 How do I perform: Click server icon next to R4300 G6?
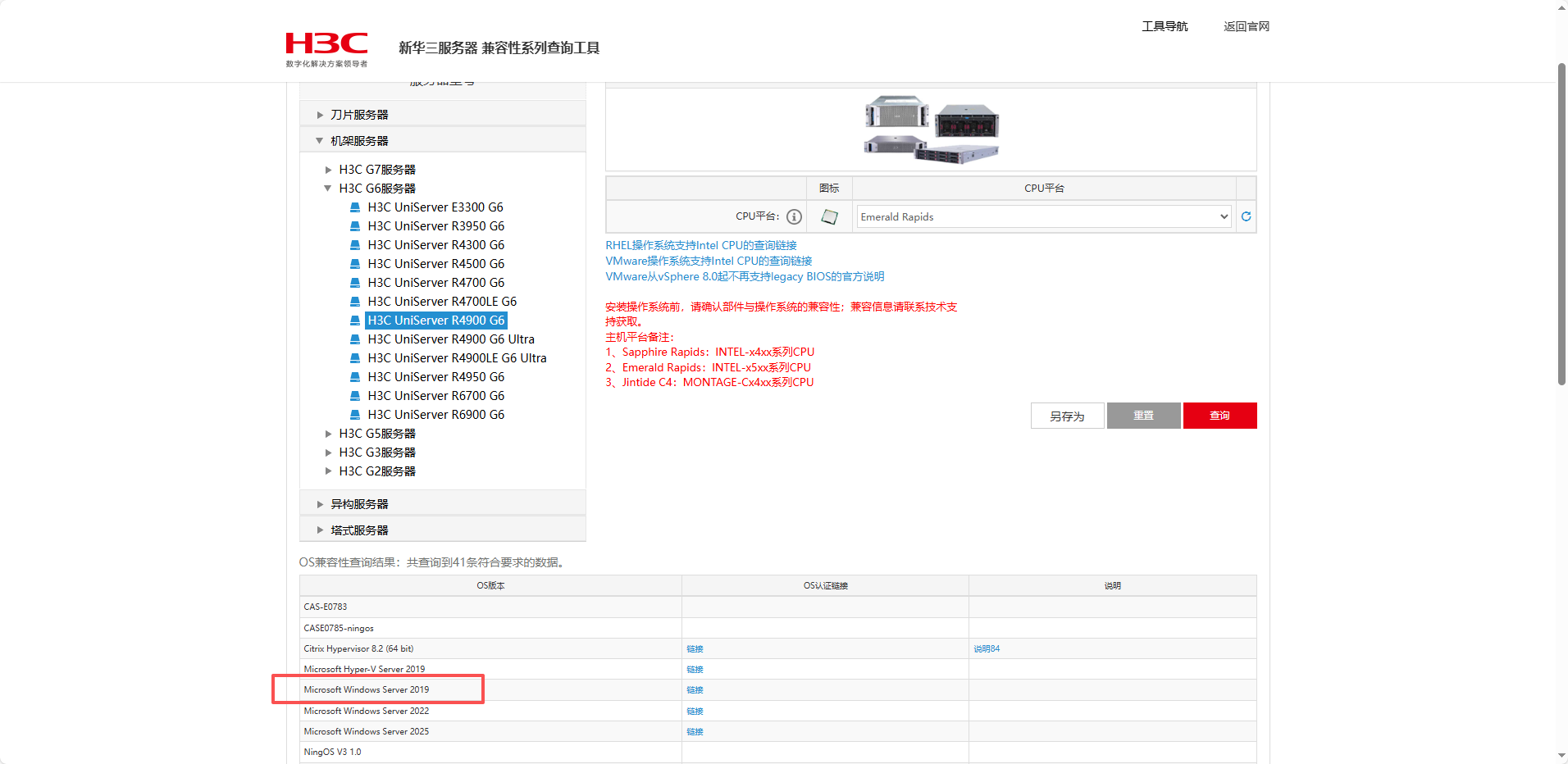tap(355, 245)
